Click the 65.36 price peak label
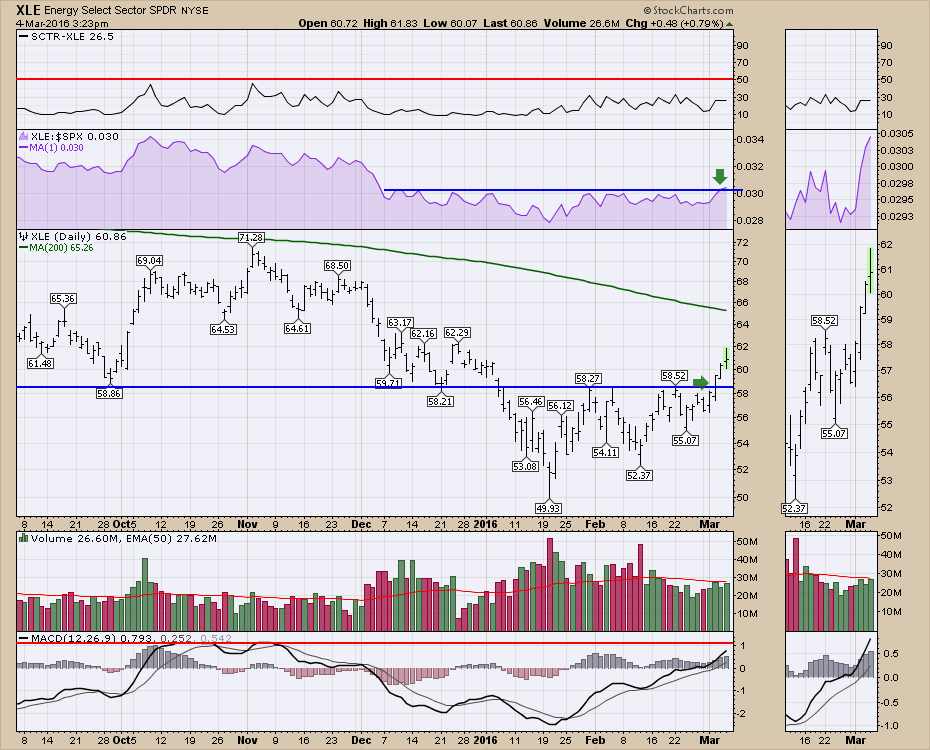Viewport: 930px width, 750px height. pos(63,298)
